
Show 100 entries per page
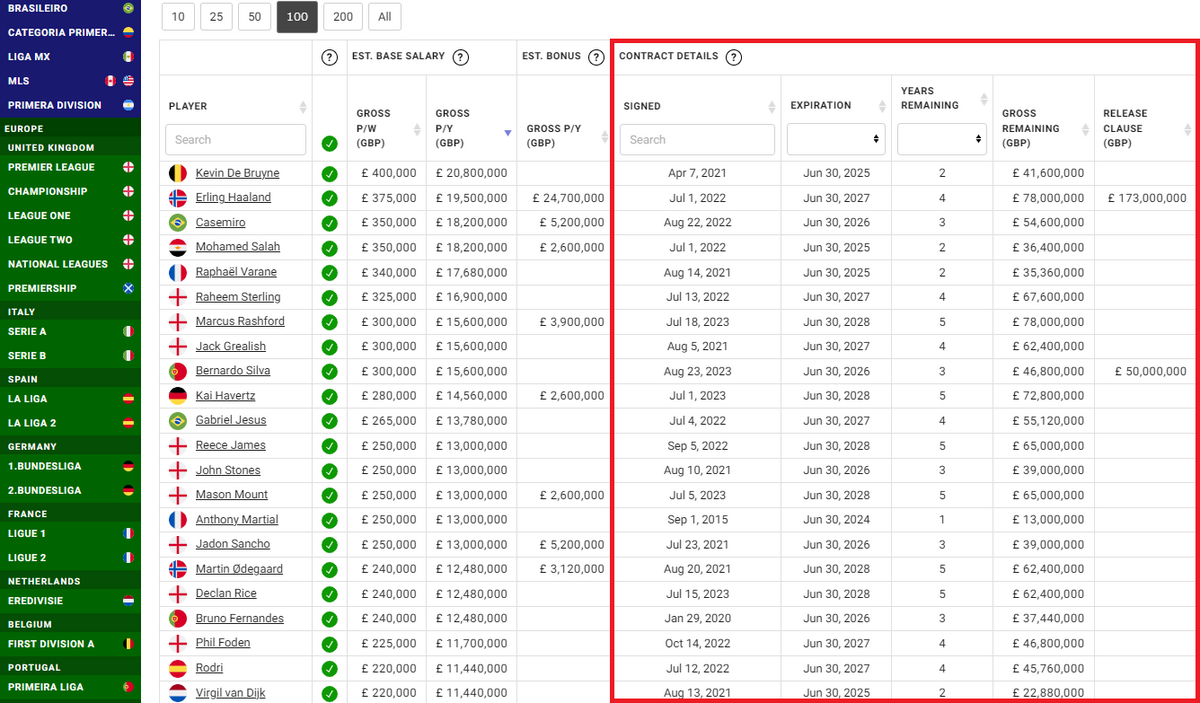click(297, 17)
